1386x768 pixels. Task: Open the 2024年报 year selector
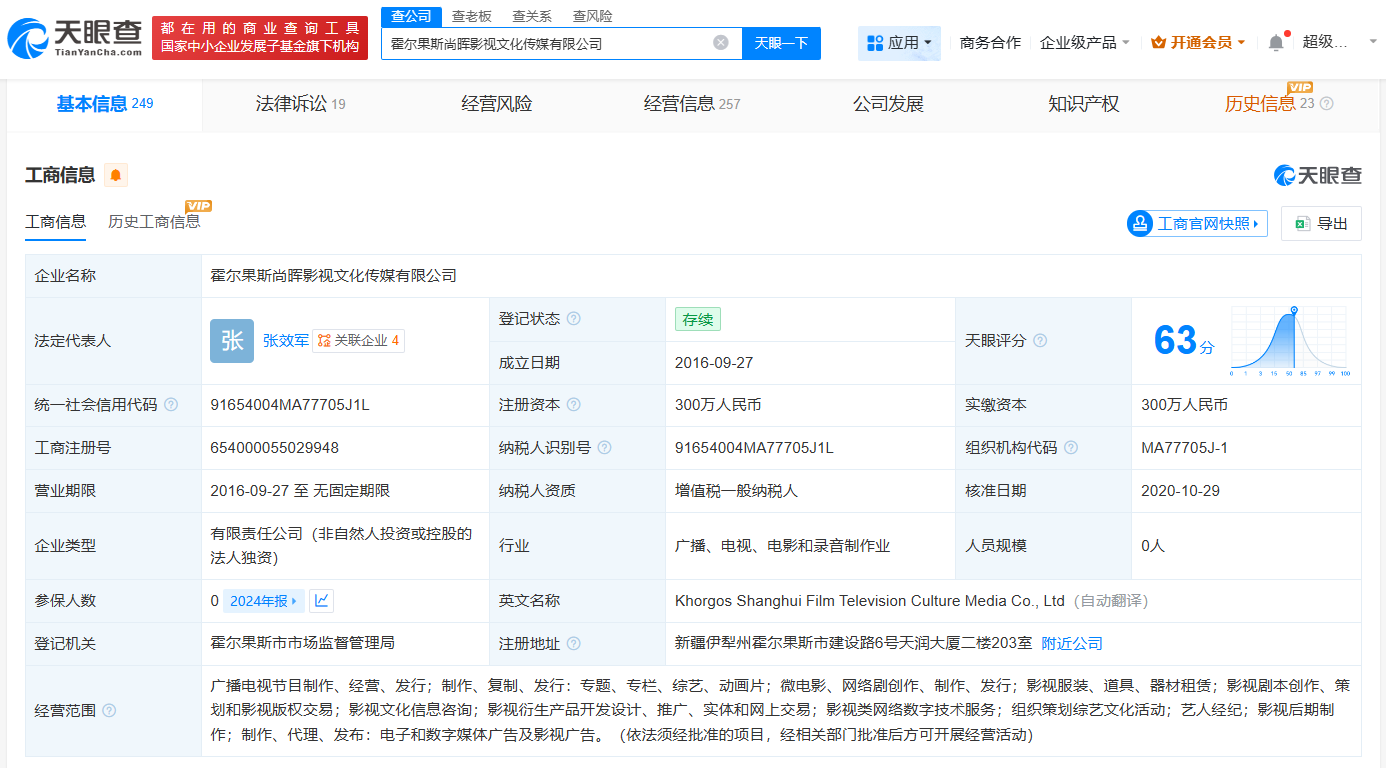[264, 601]
